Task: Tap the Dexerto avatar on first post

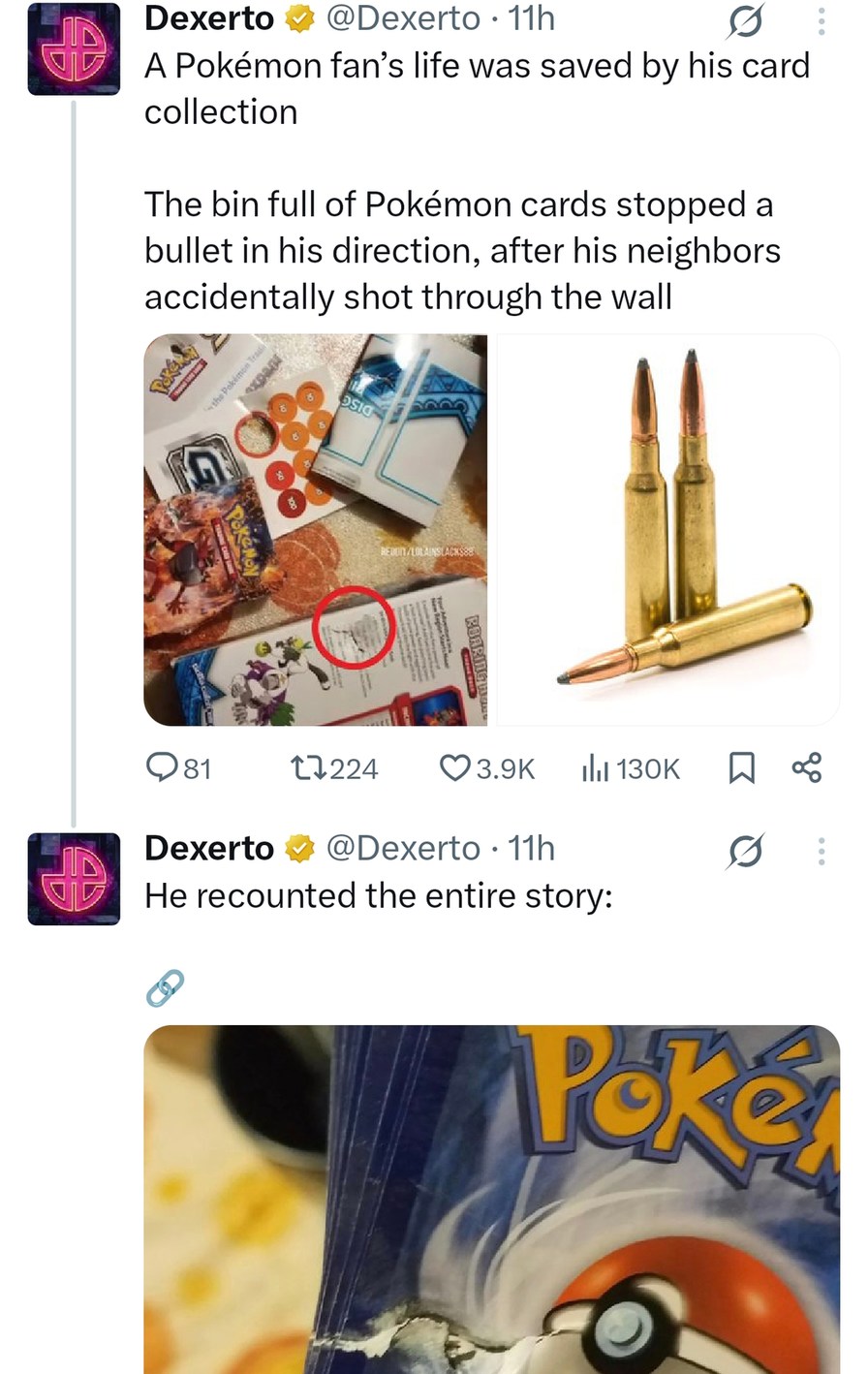Action: tap(74, 48)
